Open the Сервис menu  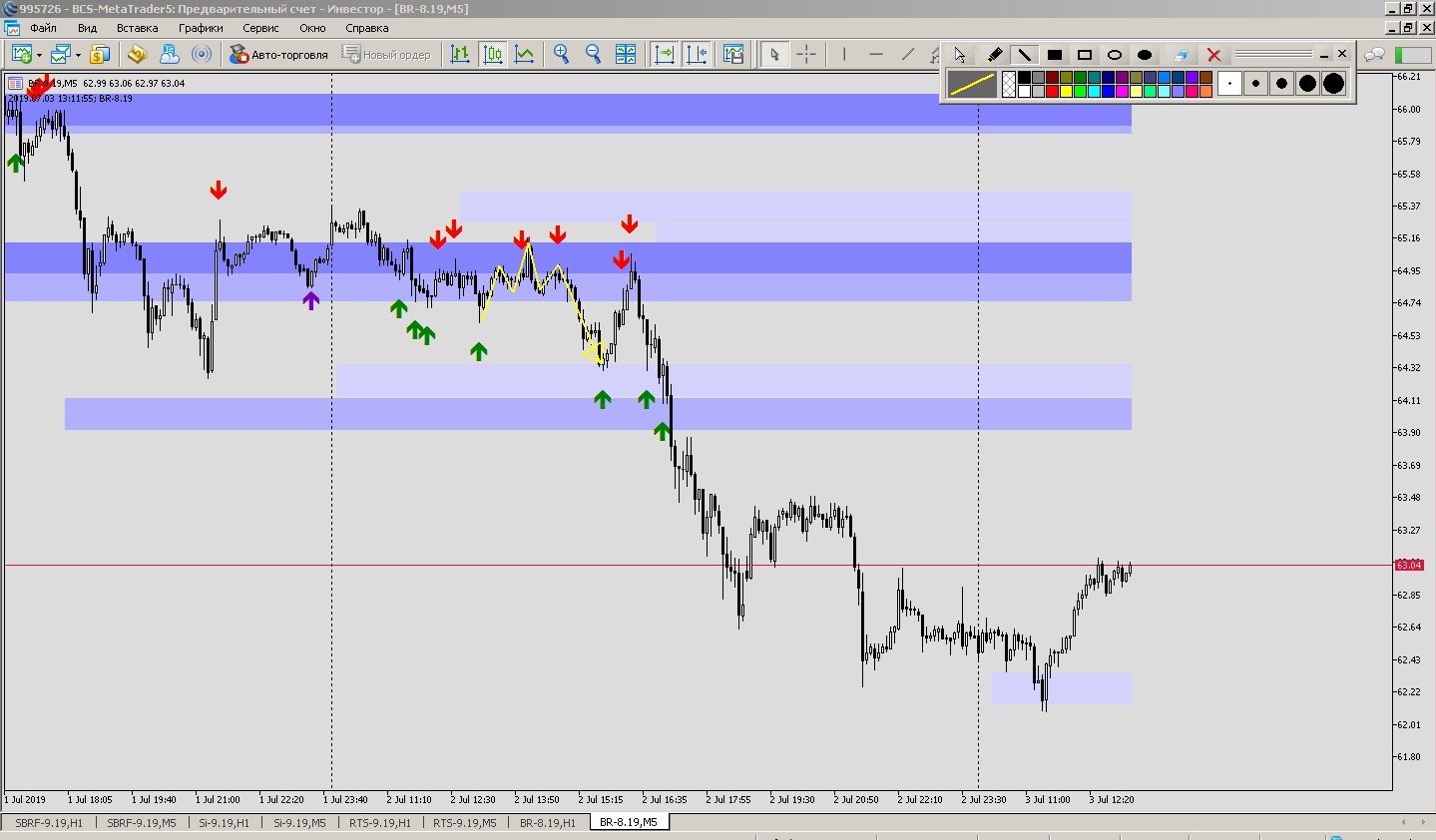[x=260, y=28]
